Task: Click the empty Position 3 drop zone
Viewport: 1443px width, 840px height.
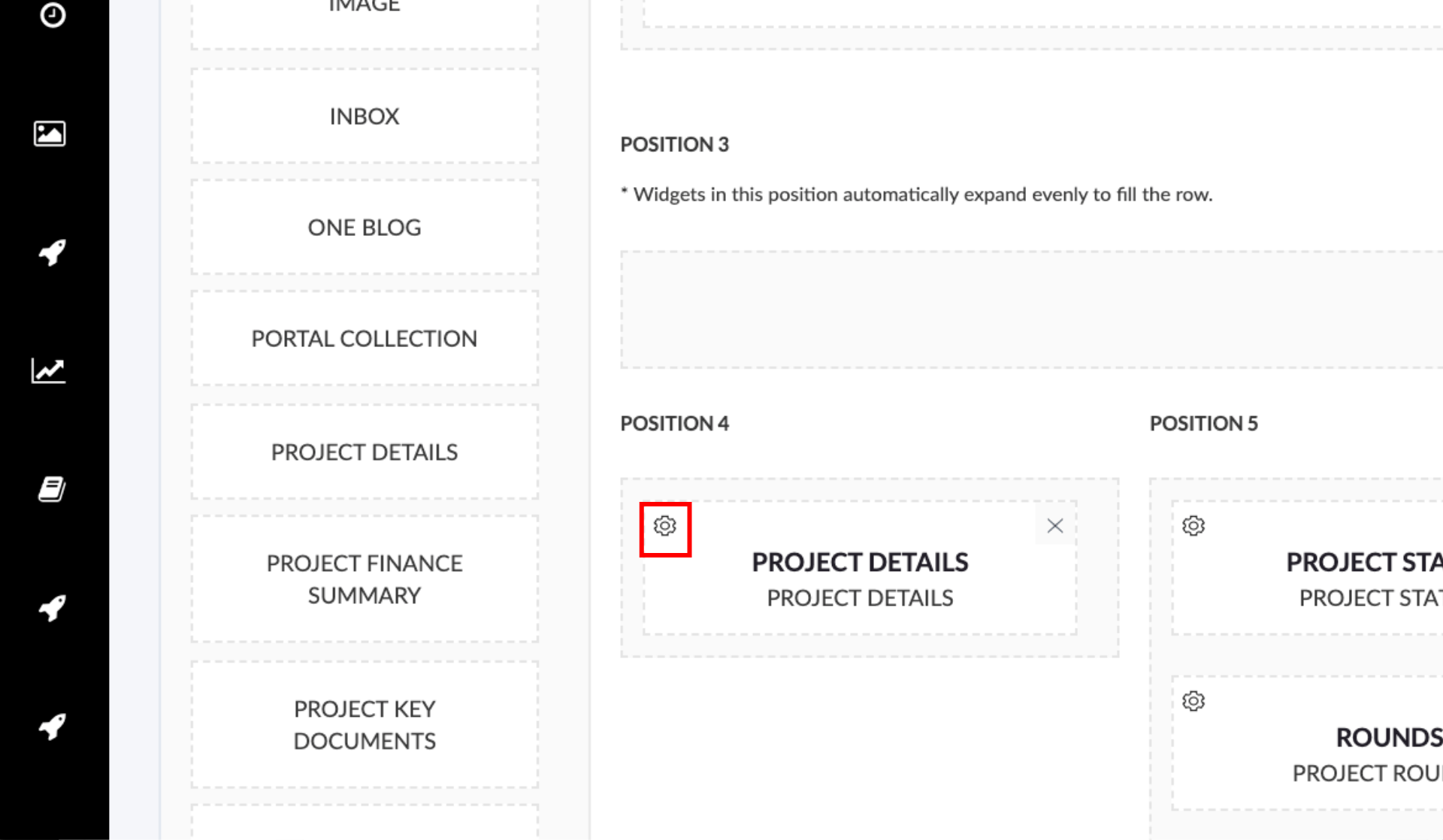Action: point(1031,310)
